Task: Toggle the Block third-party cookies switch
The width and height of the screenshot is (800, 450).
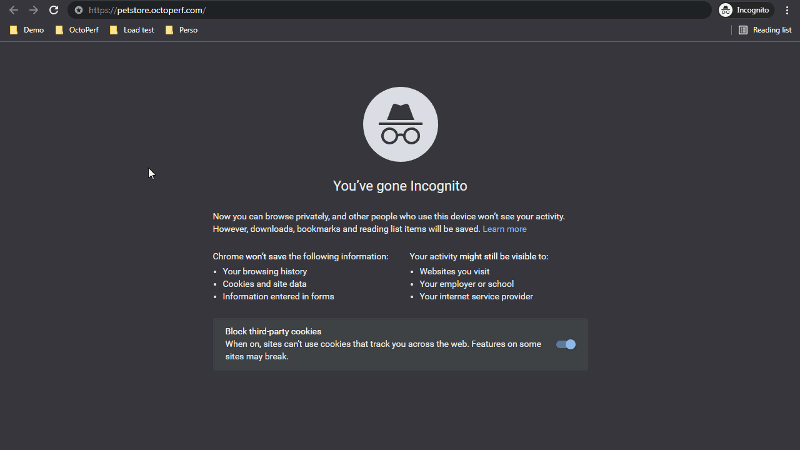Action: tap(566, 344)
